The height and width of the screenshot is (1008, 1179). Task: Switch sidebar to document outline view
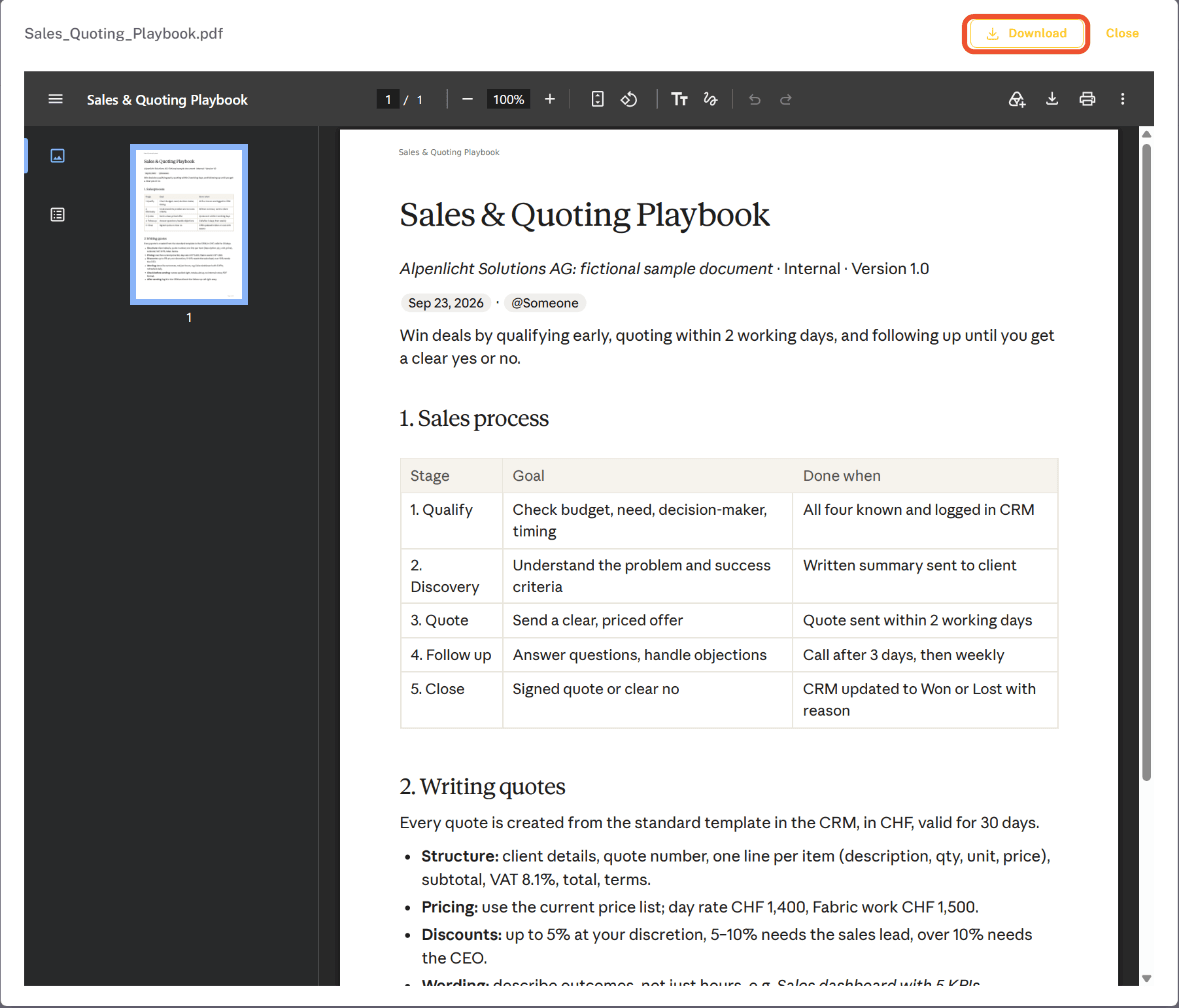click(x=57, y=215)
